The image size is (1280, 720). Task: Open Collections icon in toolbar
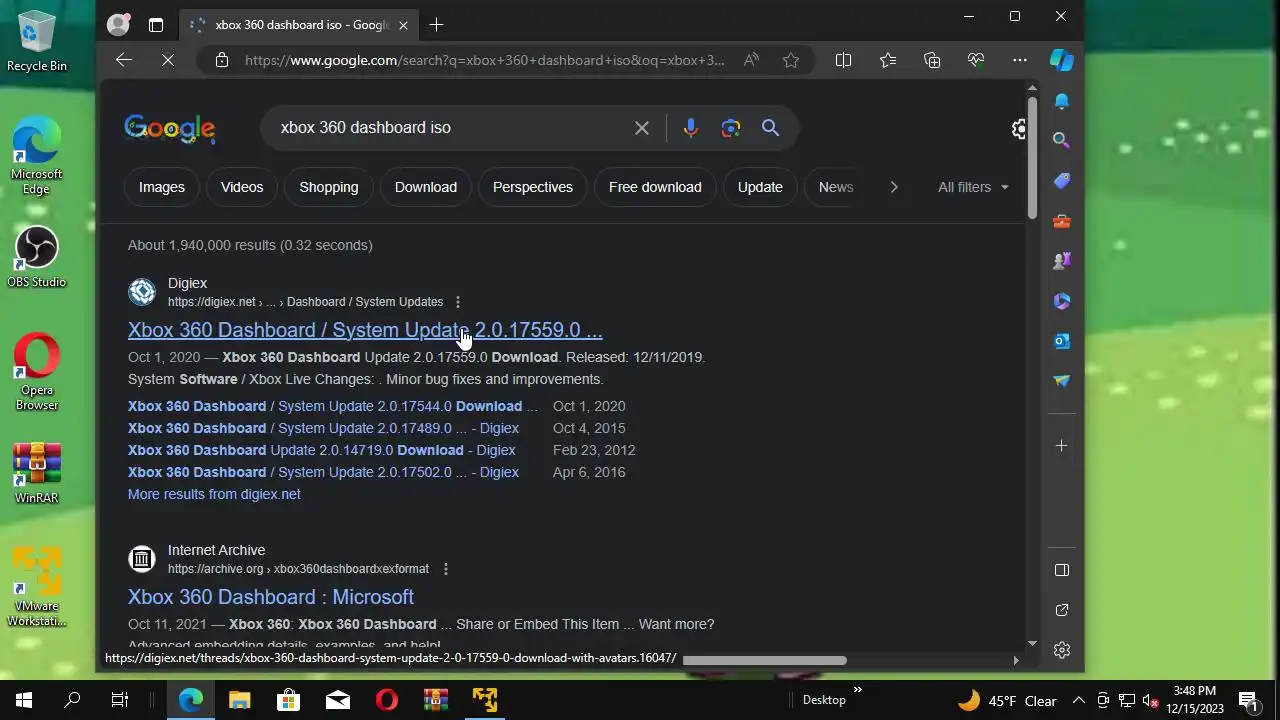pos(932,60)
